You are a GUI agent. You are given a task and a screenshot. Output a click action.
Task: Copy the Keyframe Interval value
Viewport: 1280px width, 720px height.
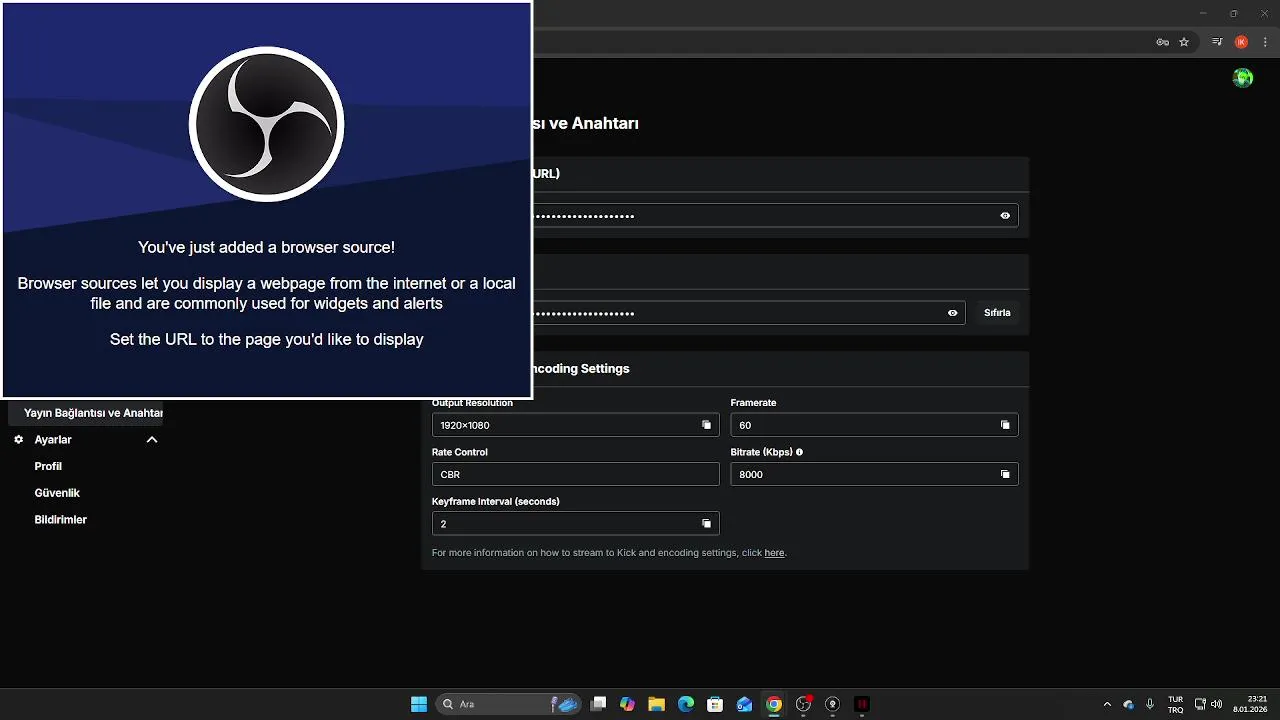point(706,524)
